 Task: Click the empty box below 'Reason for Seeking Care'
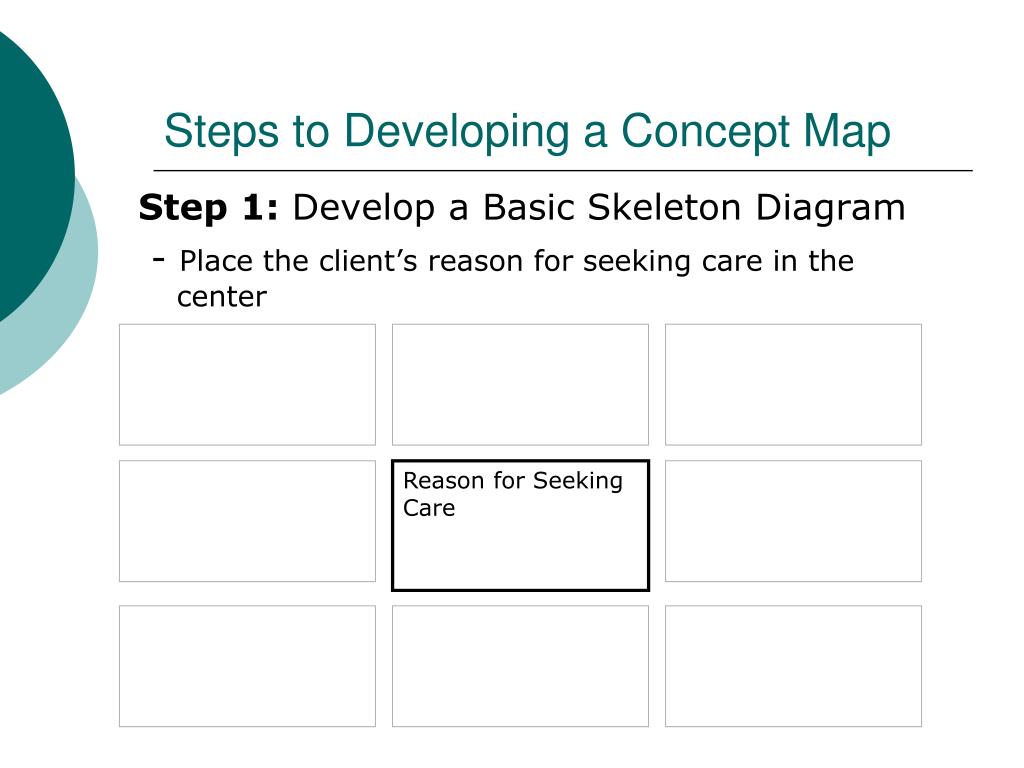pyautogui.click(x=520, y=666)
